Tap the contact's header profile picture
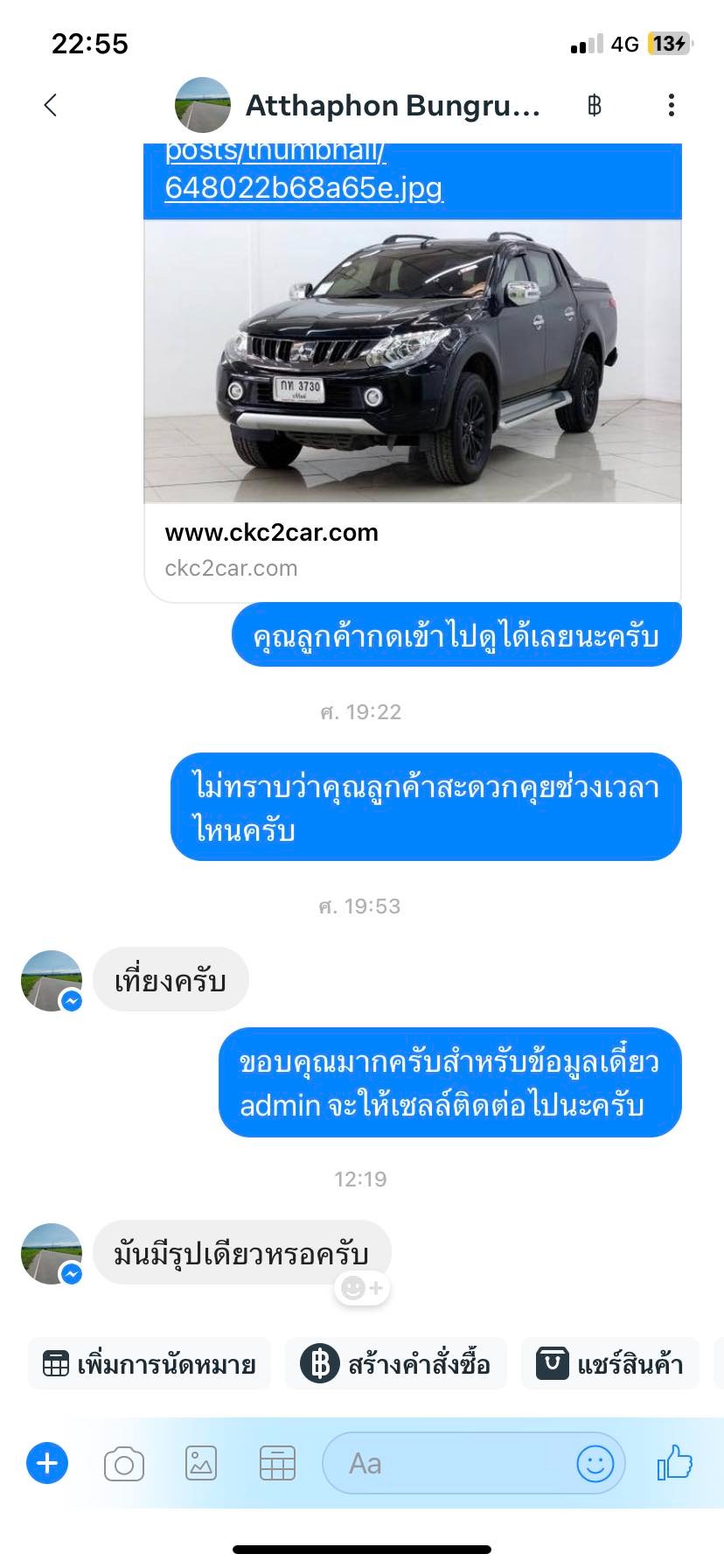Screen dimensions: 724x1568 coord(203,105)
